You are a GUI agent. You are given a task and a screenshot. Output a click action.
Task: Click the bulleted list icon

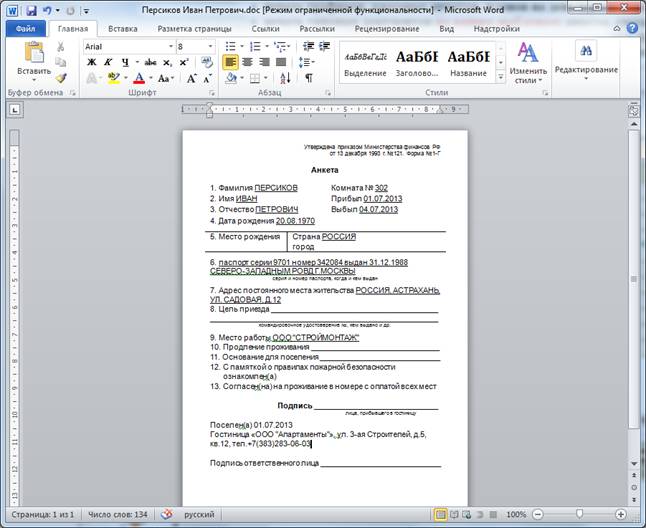tap(230, 46)
